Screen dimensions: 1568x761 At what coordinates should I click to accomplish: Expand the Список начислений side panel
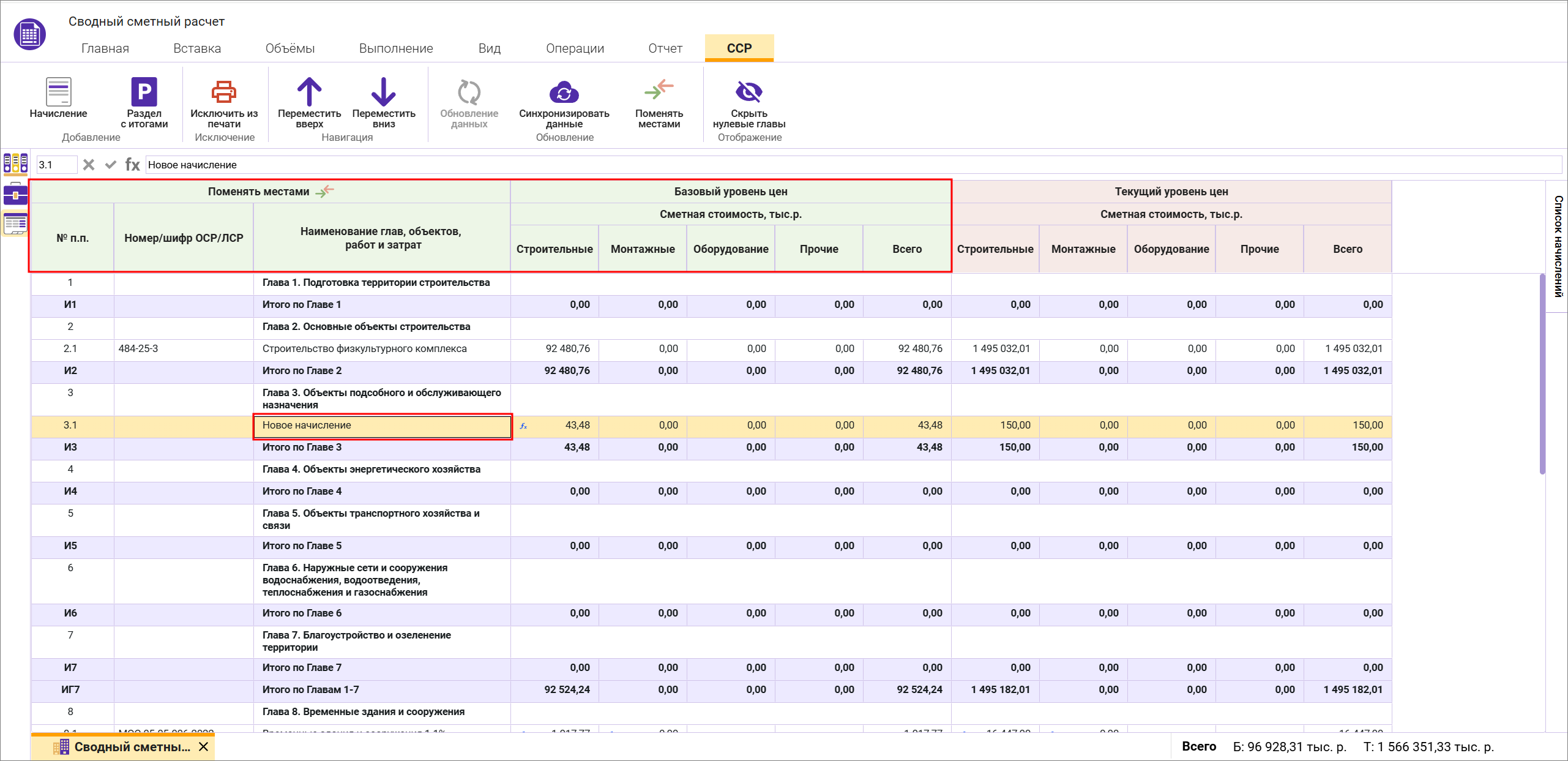click(x=1558, y=246)
